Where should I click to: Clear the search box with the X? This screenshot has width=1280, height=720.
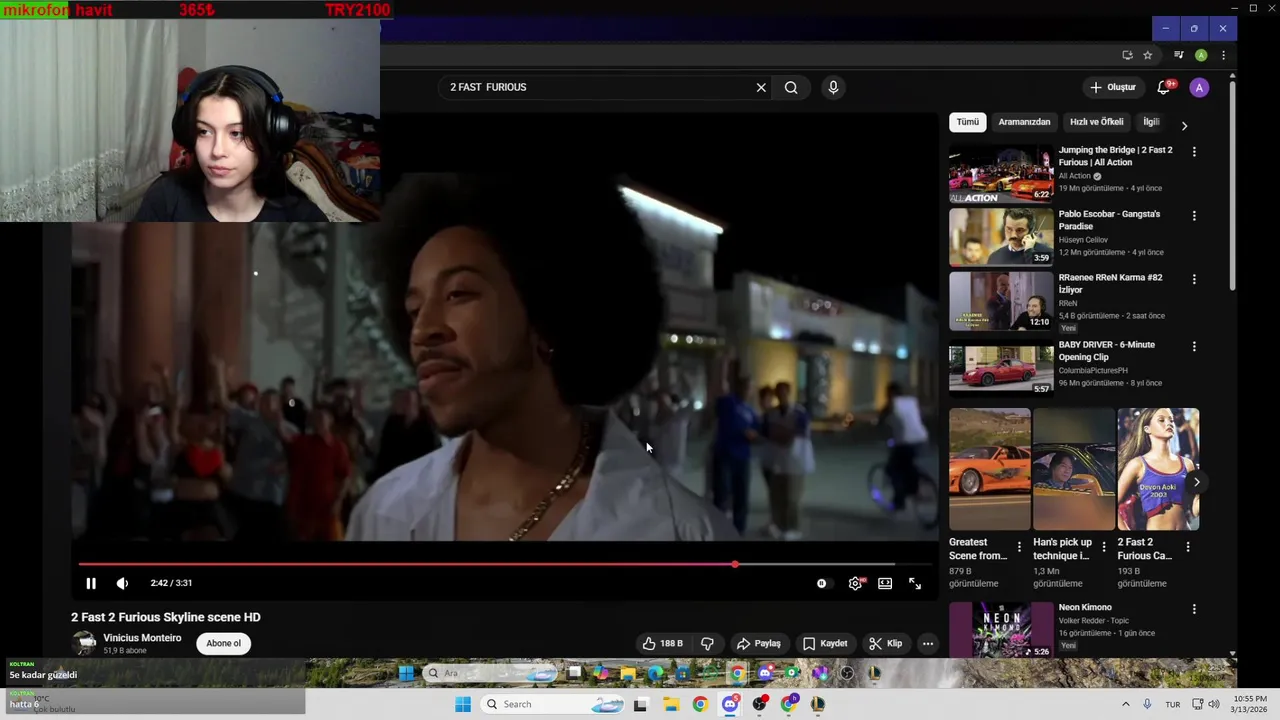point(761,87)
